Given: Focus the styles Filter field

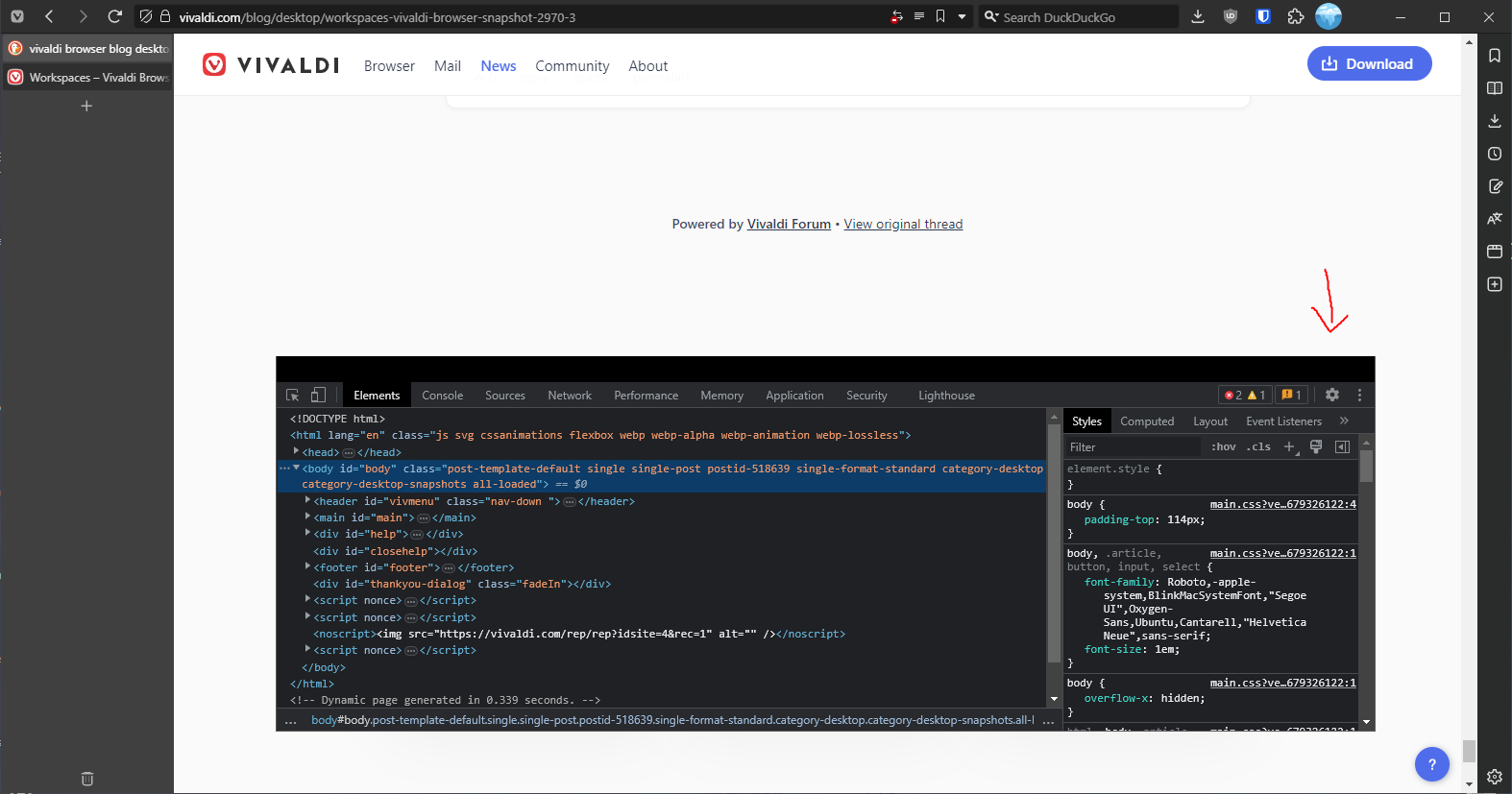Looking at the screenshot, I should click(x=1134, y=446).
